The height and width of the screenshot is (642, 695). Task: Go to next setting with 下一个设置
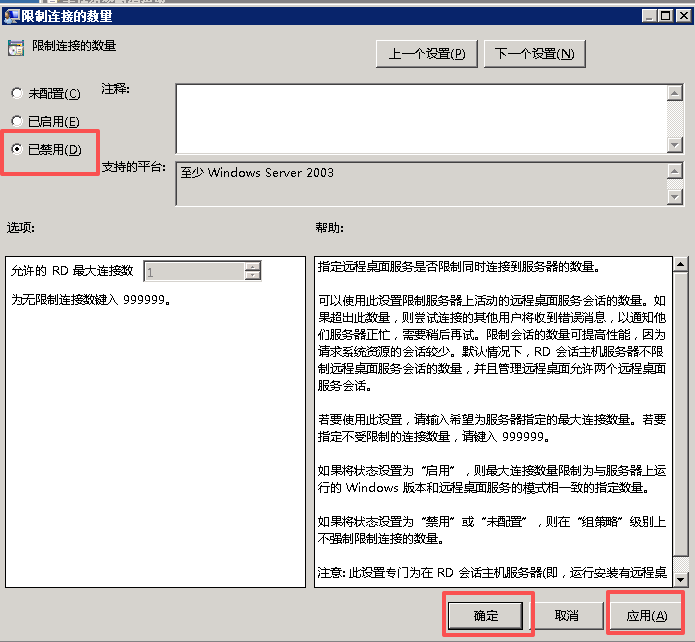point(534,54)
